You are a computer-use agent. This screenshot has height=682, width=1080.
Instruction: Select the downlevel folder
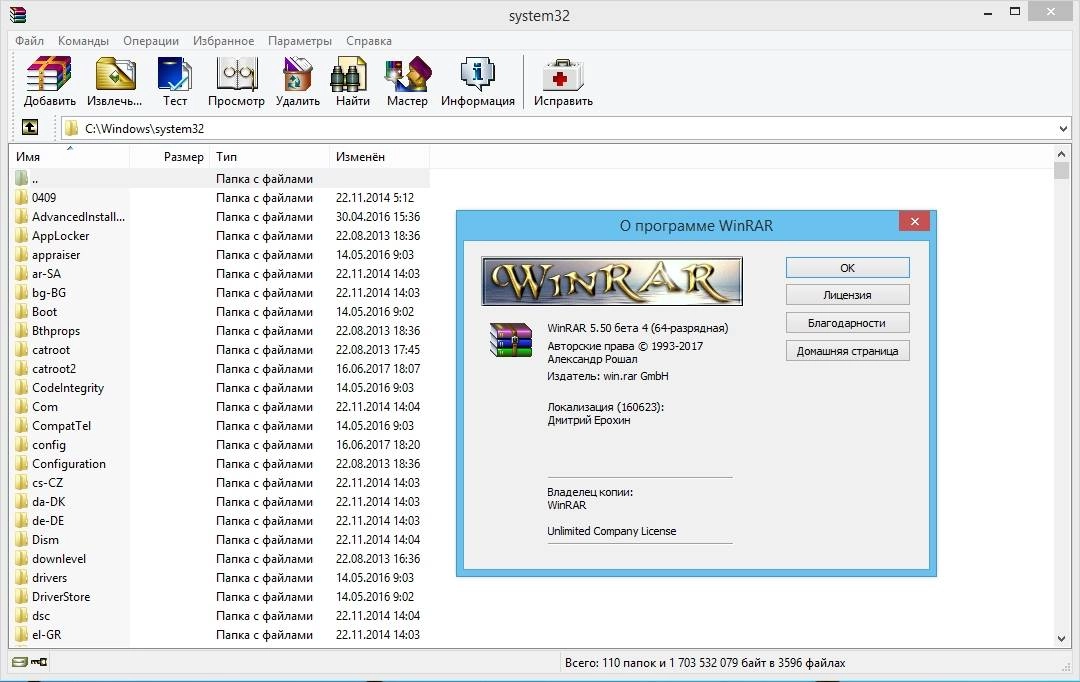(59, 559)
